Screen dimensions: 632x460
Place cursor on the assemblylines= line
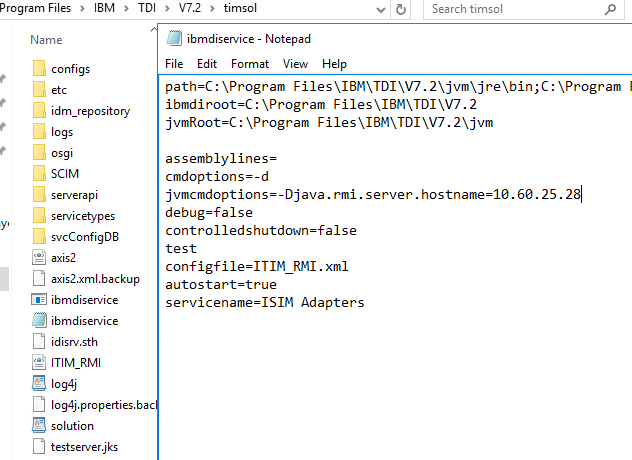pos(221,158)
